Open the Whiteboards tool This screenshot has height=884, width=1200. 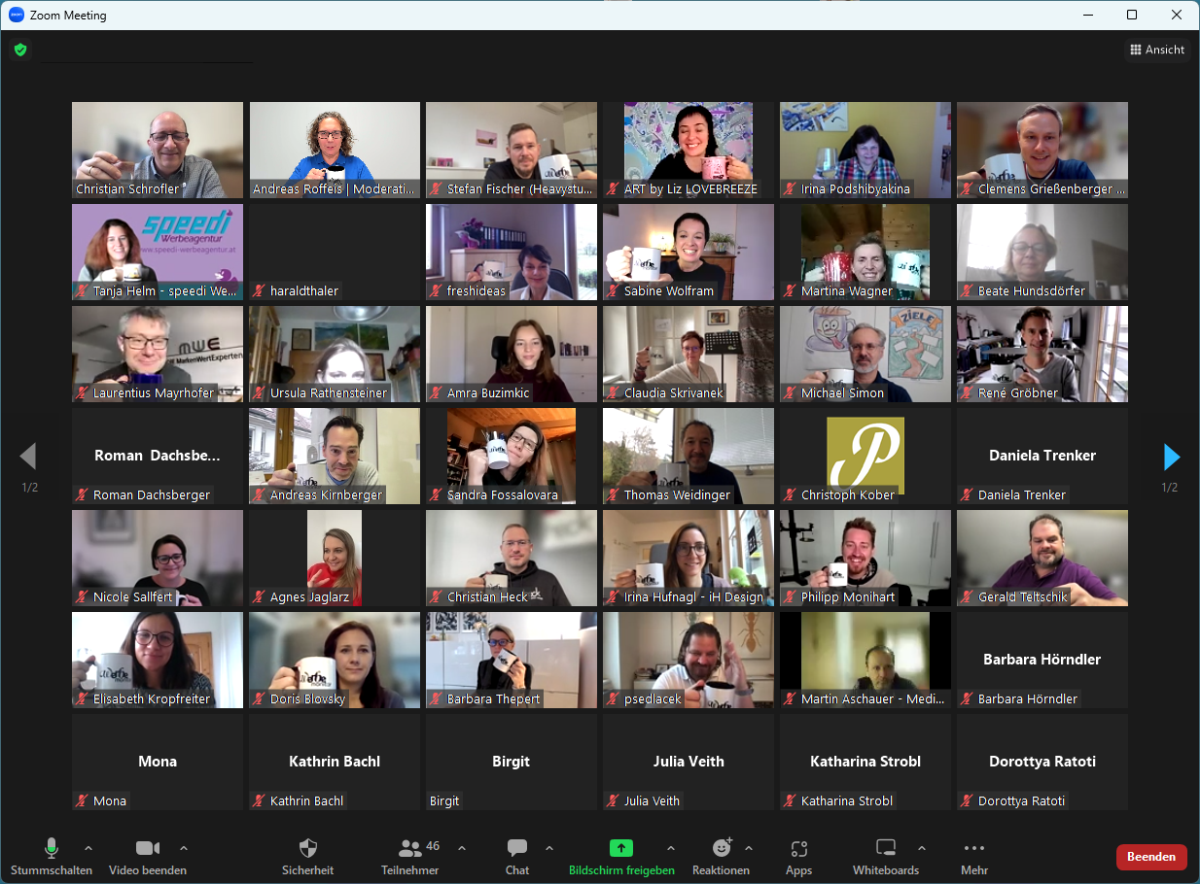885,856
